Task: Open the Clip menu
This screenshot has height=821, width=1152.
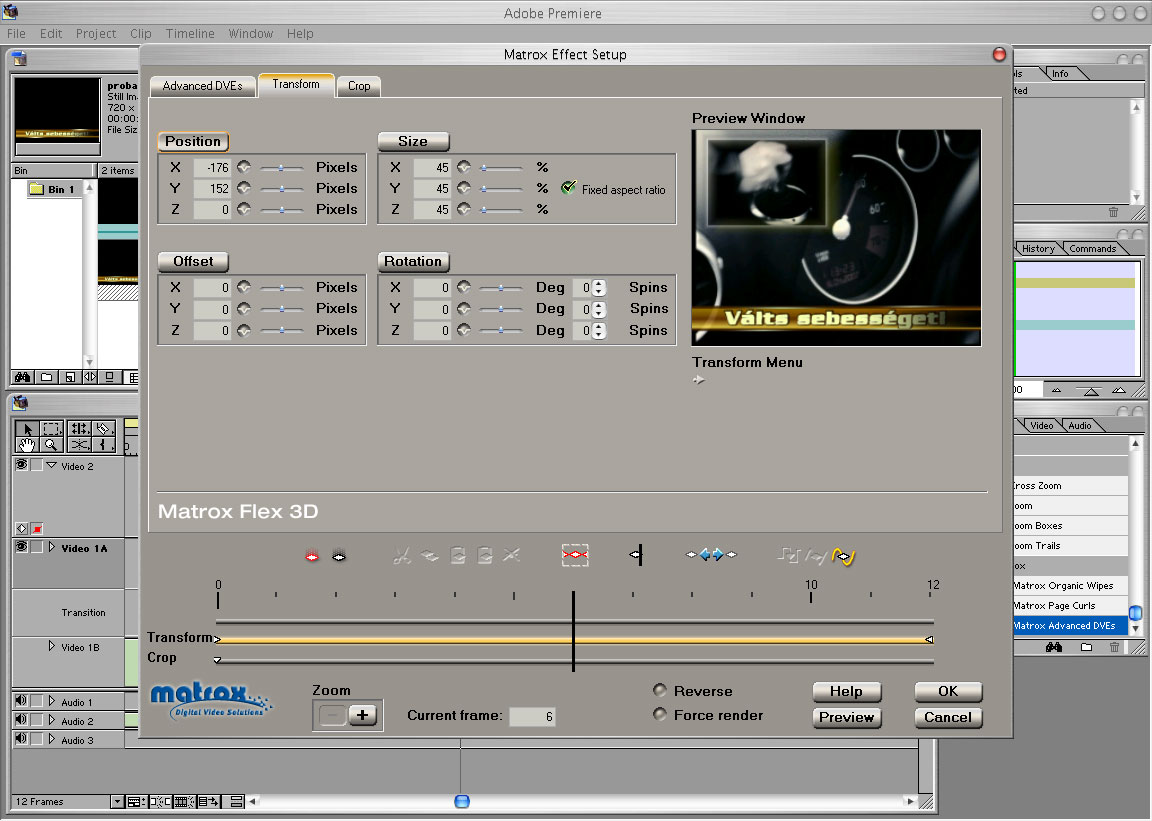Action: click(x=140, y=34)
